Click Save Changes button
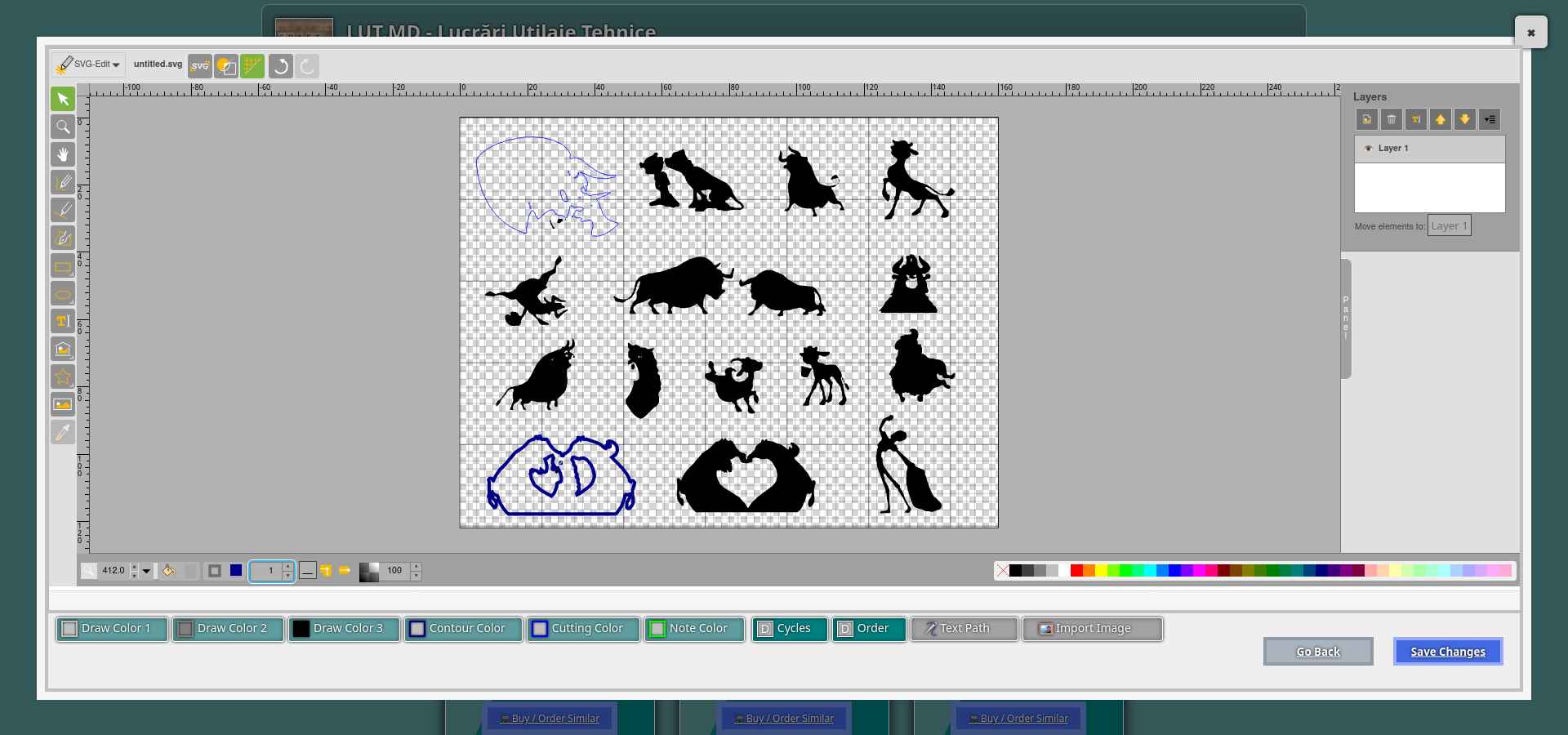 (x=1448, y=652)
